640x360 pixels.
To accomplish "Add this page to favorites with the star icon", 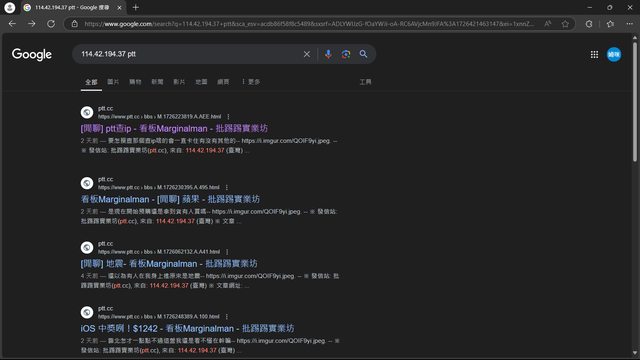I will 565,24.
